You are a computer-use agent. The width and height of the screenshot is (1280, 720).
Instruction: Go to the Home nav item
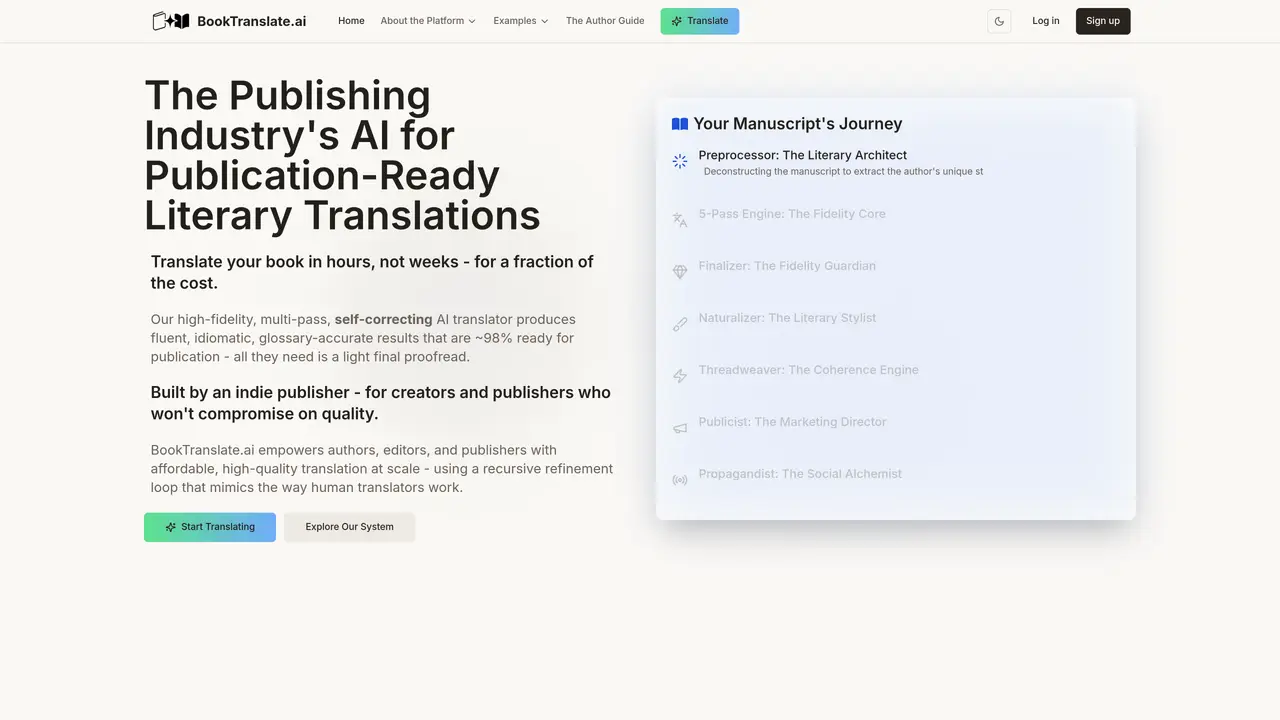tap(351, 21)
